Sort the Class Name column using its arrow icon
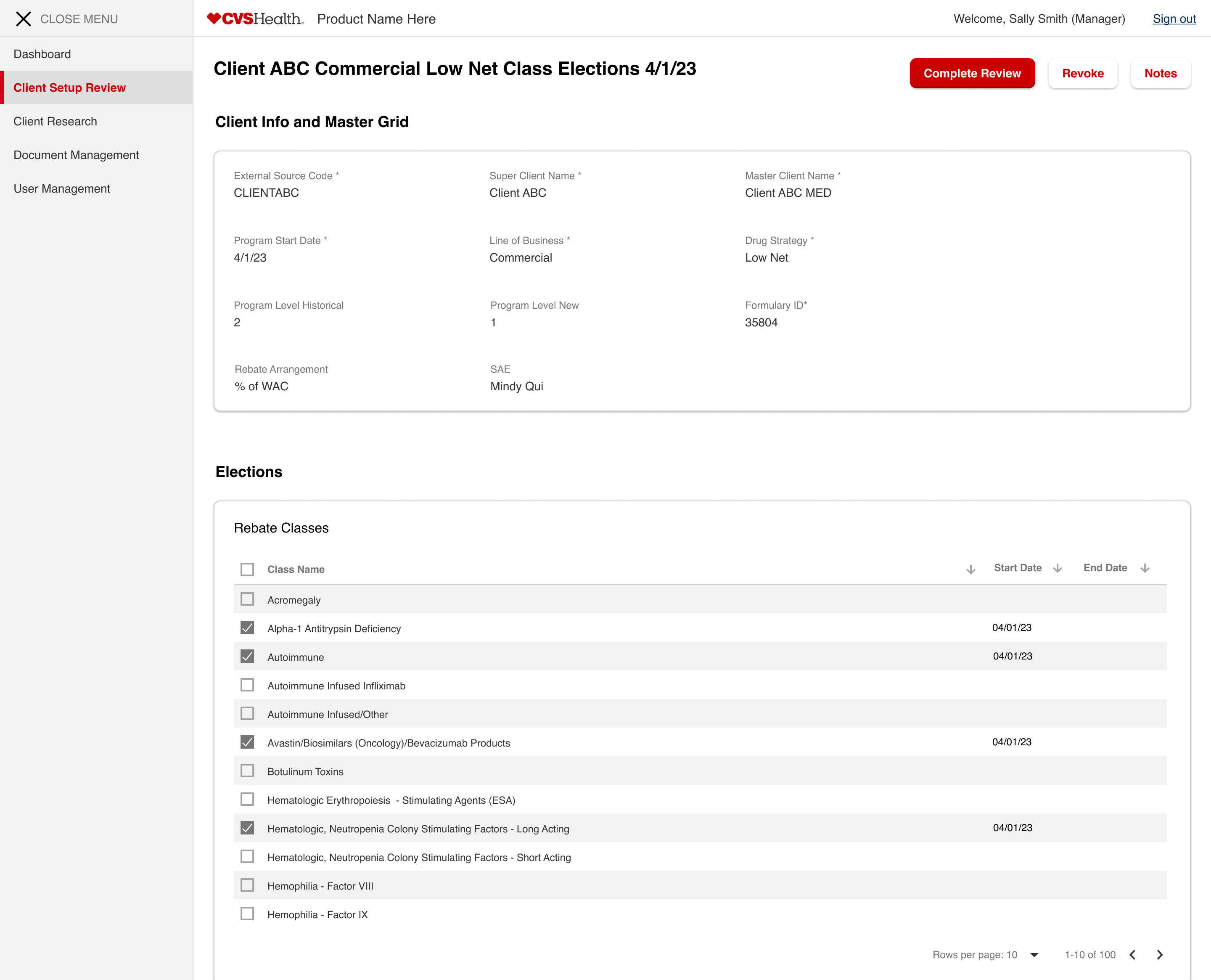 pyautogui.click(x=970, y=569)
